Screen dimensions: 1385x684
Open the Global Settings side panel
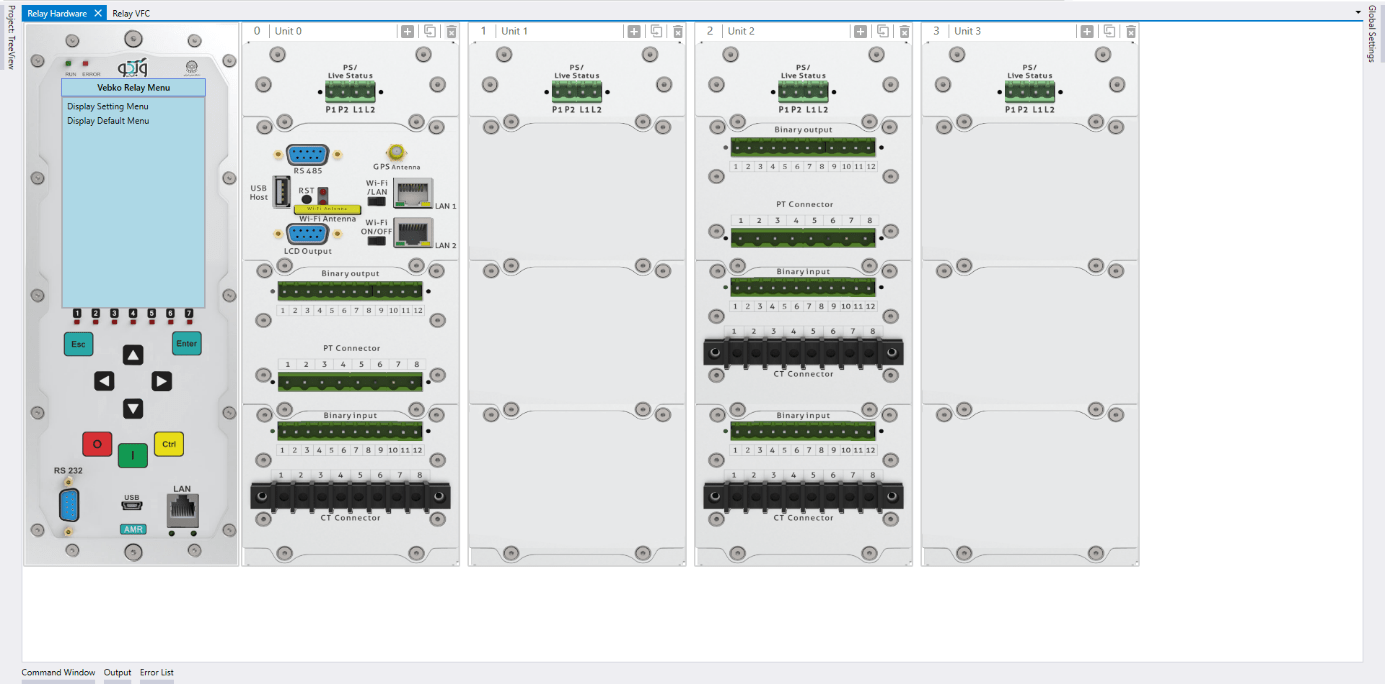pyautogui.click(x=1372, y=34)
